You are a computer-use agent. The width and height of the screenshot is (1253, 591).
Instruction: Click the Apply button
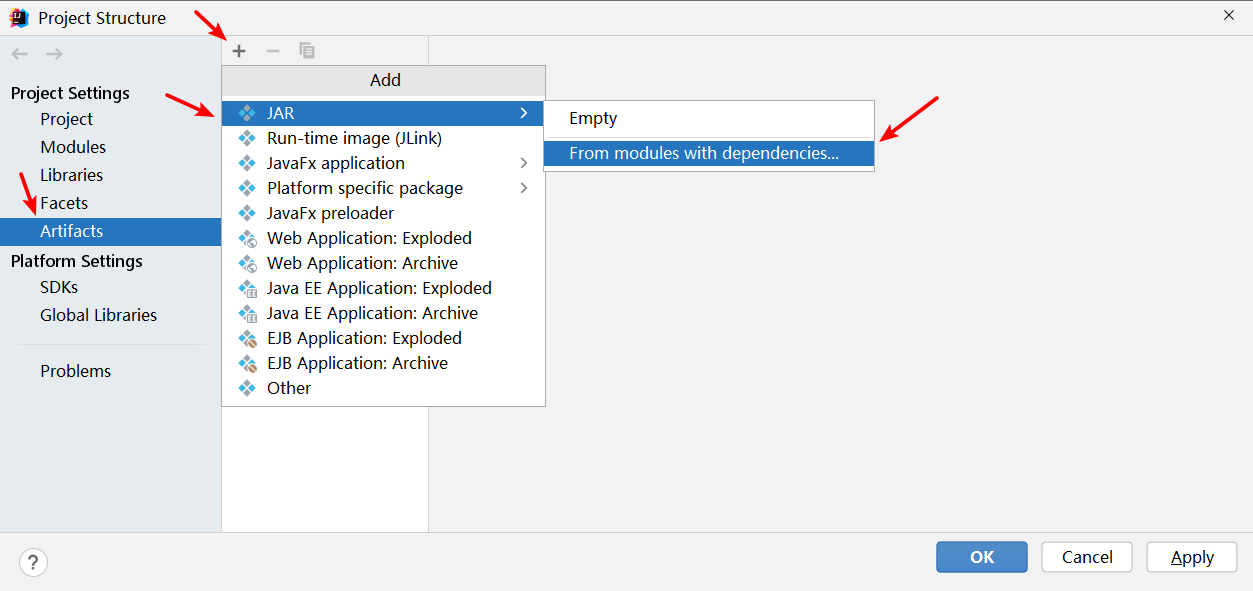click(x=1192, y=557)
